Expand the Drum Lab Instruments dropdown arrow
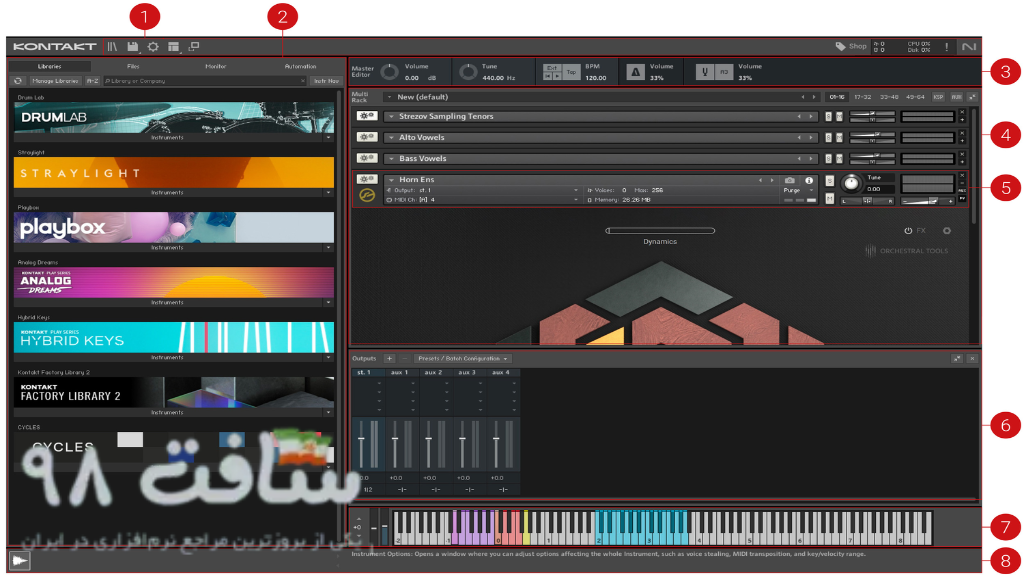The height and width of the screenshot is (576, 1024). [328, 138]
